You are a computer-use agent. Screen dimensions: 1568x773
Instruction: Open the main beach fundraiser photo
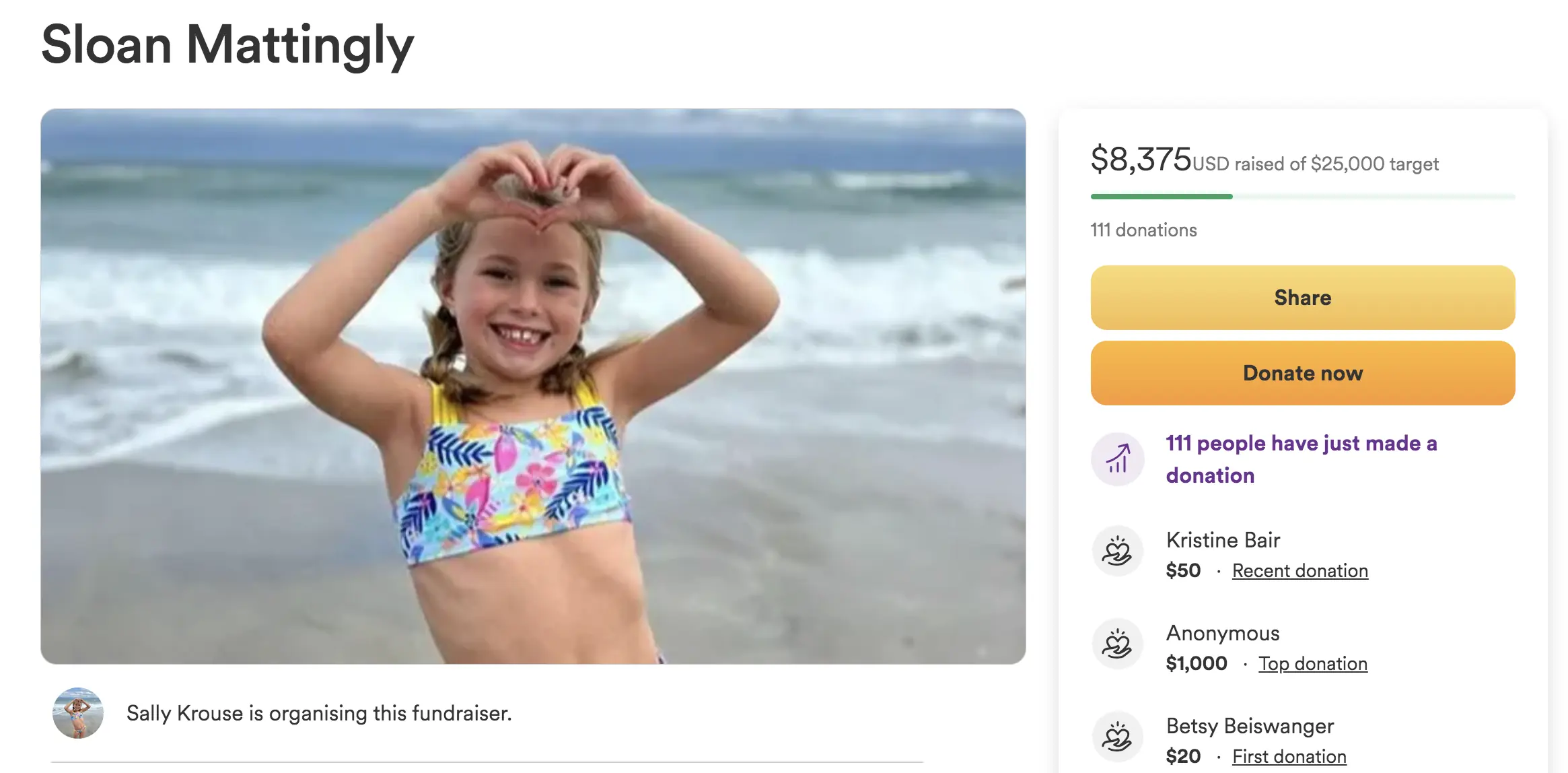pos(533,386)
